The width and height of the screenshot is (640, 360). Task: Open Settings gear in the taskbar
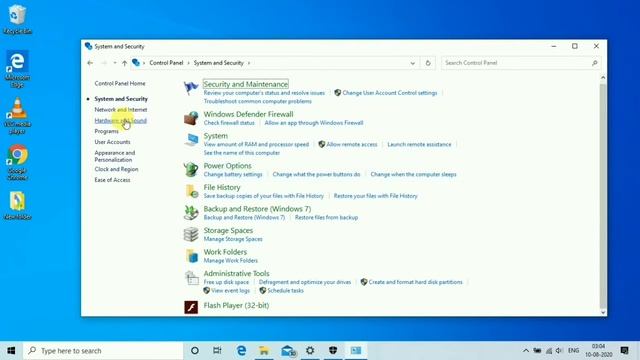click(x=310, y=351)
